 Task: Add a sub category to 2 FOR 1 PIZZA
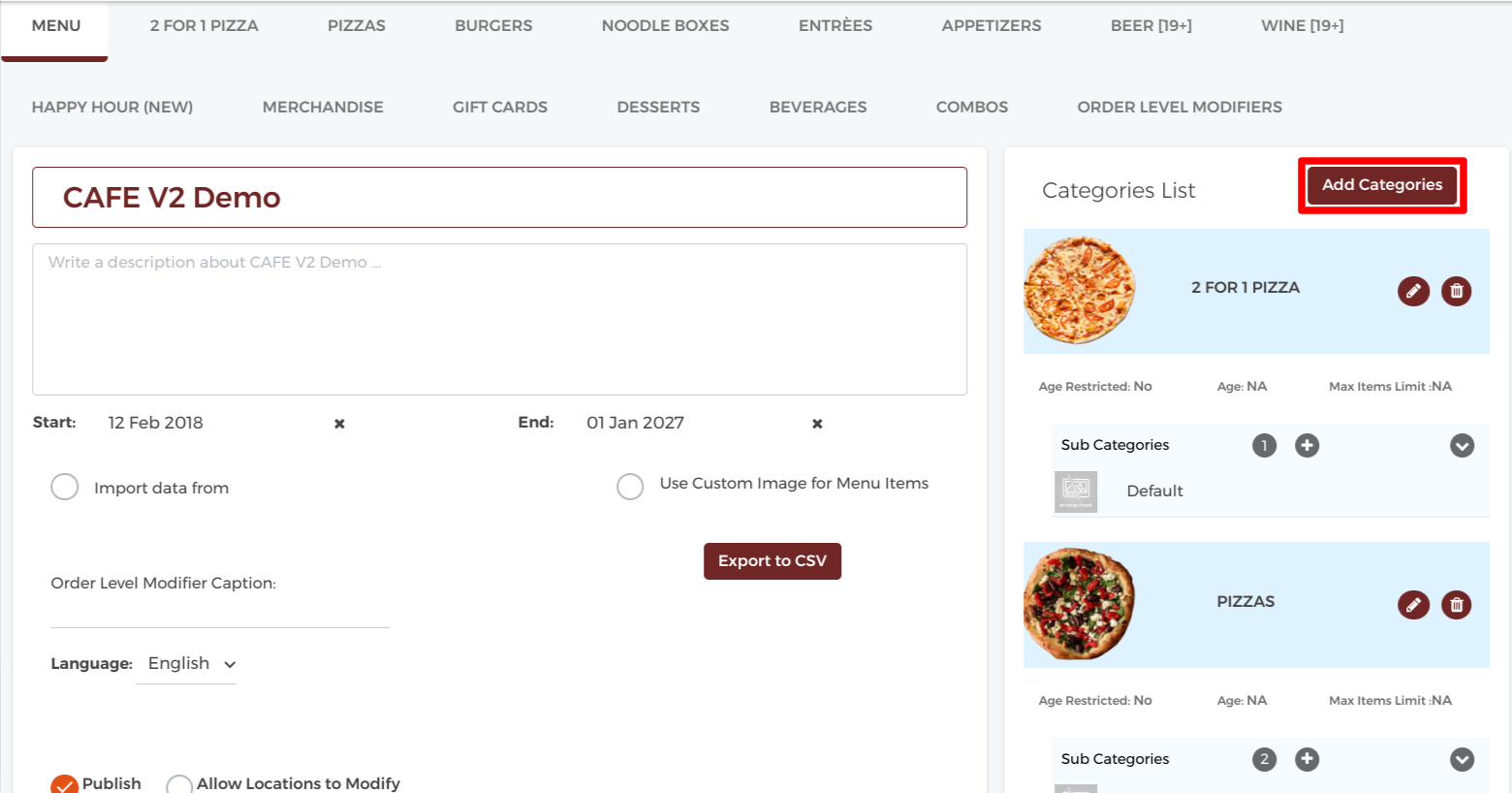click(x=1307, y=445)
